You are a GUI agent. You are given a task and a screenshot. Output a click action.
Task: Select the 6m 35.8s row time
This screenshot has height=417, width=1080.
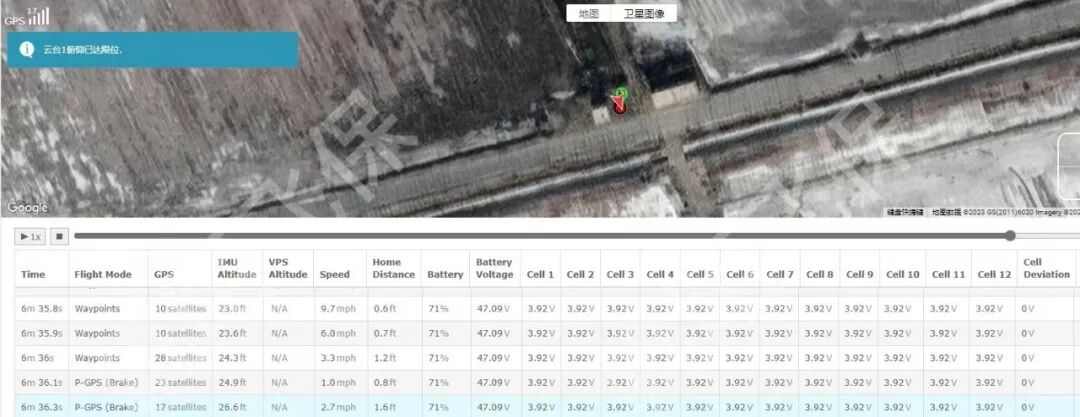tap(41, 309)
